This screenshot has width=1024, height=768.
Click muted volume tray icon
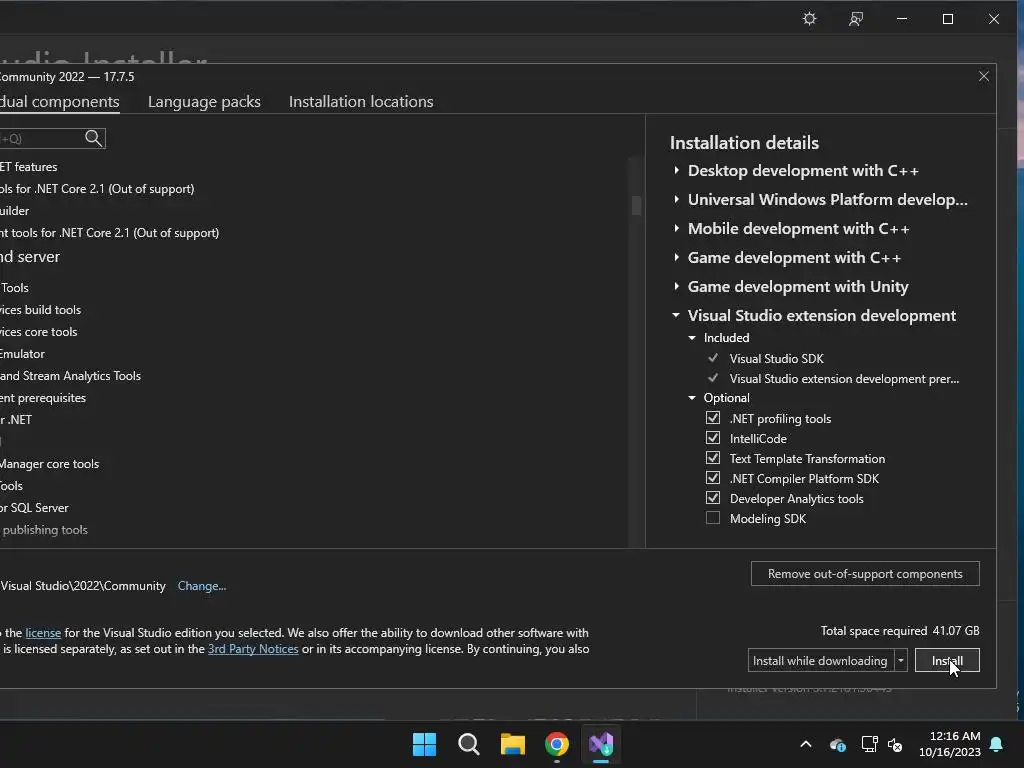coord(895,744)
